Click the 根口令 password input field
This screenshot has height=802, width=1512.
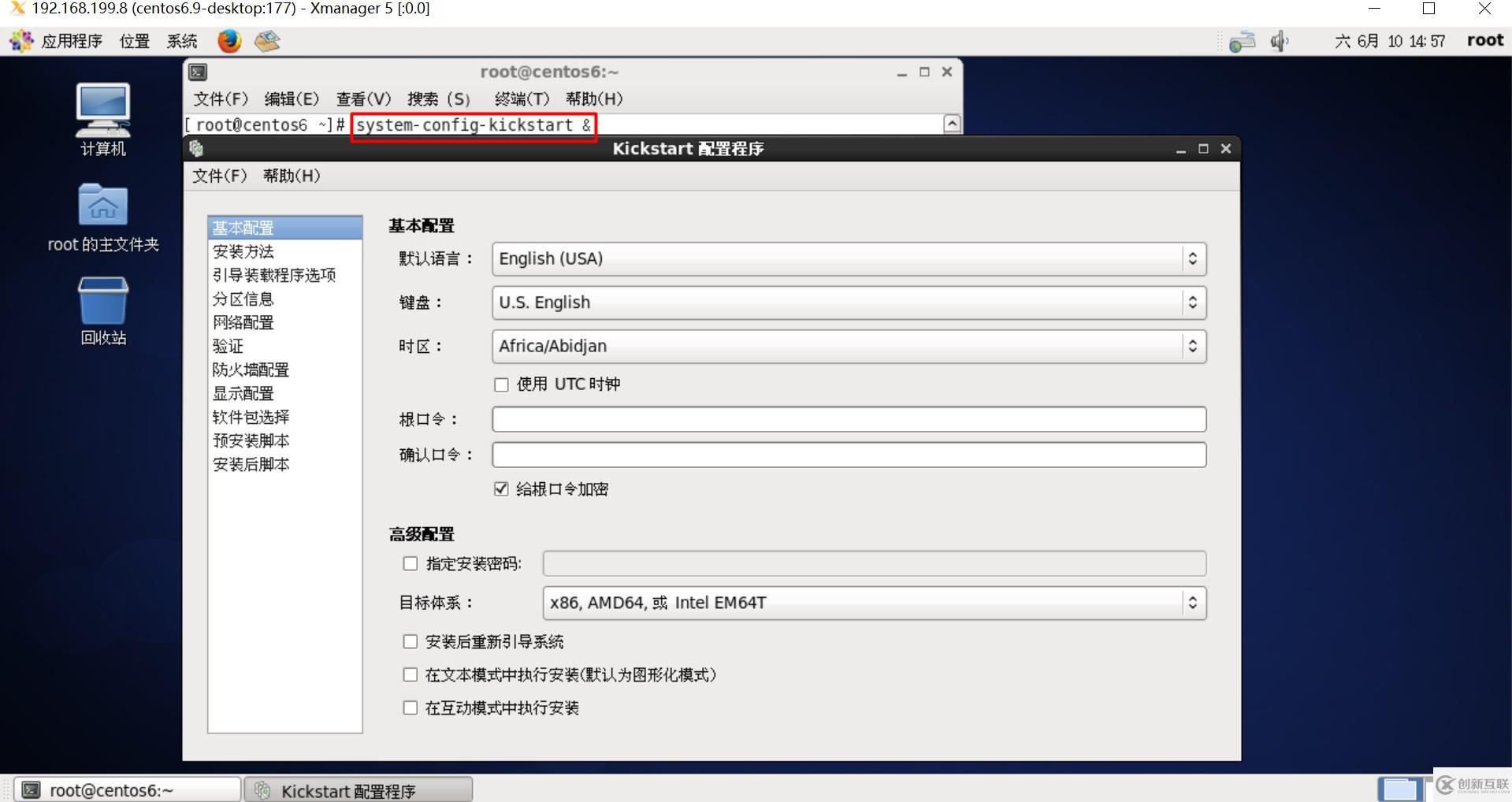(x=848, y=418)
